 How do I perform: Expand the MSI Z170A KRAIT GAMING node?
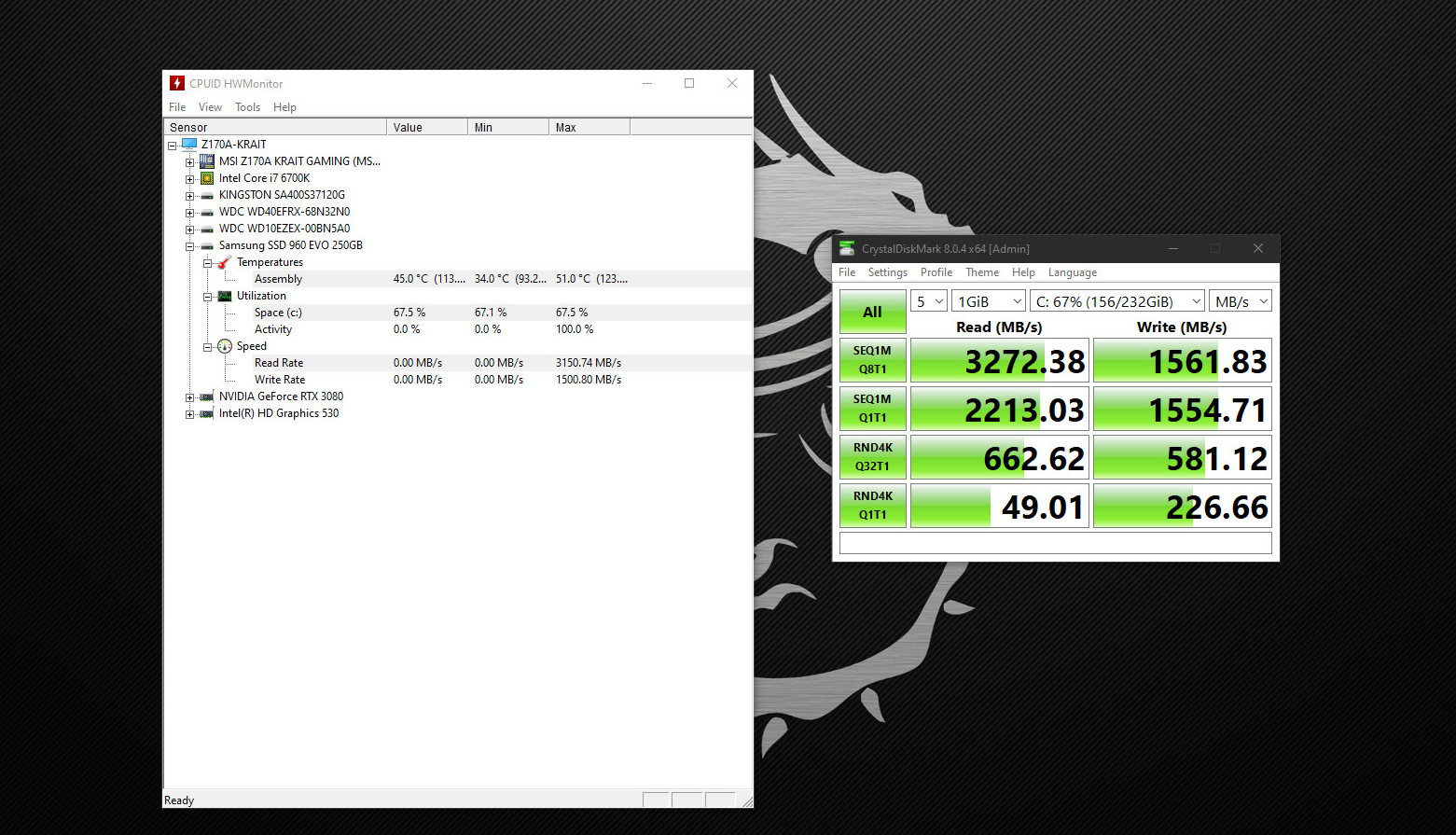pyautogui.click(x=190, y=162)
